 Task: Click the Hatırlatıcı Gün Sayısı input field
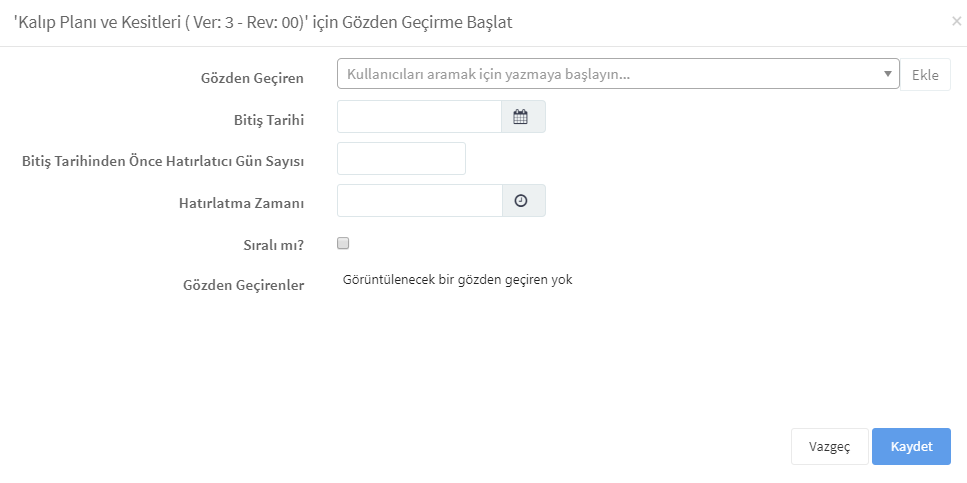pos(401,159)
